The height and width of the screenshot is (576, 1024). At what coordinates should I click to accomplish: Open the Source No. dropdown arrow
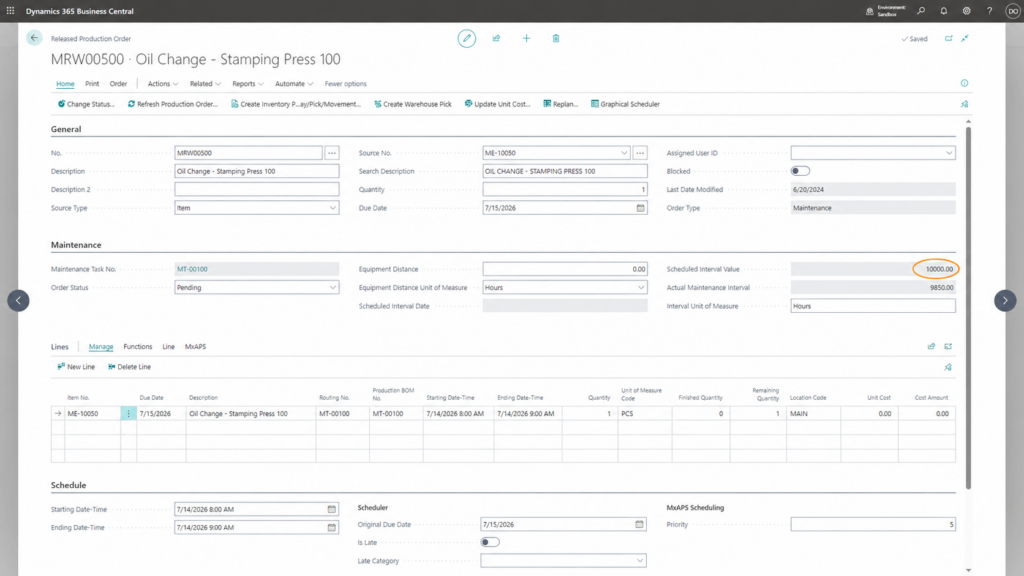click(624, 153)
